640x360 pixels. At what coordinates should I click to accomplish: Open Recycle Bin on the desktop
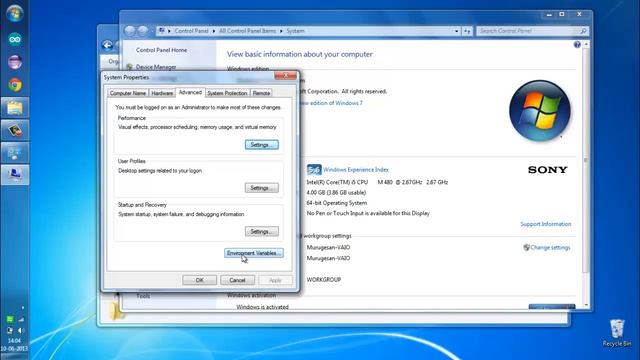click(x=617, y=333)
